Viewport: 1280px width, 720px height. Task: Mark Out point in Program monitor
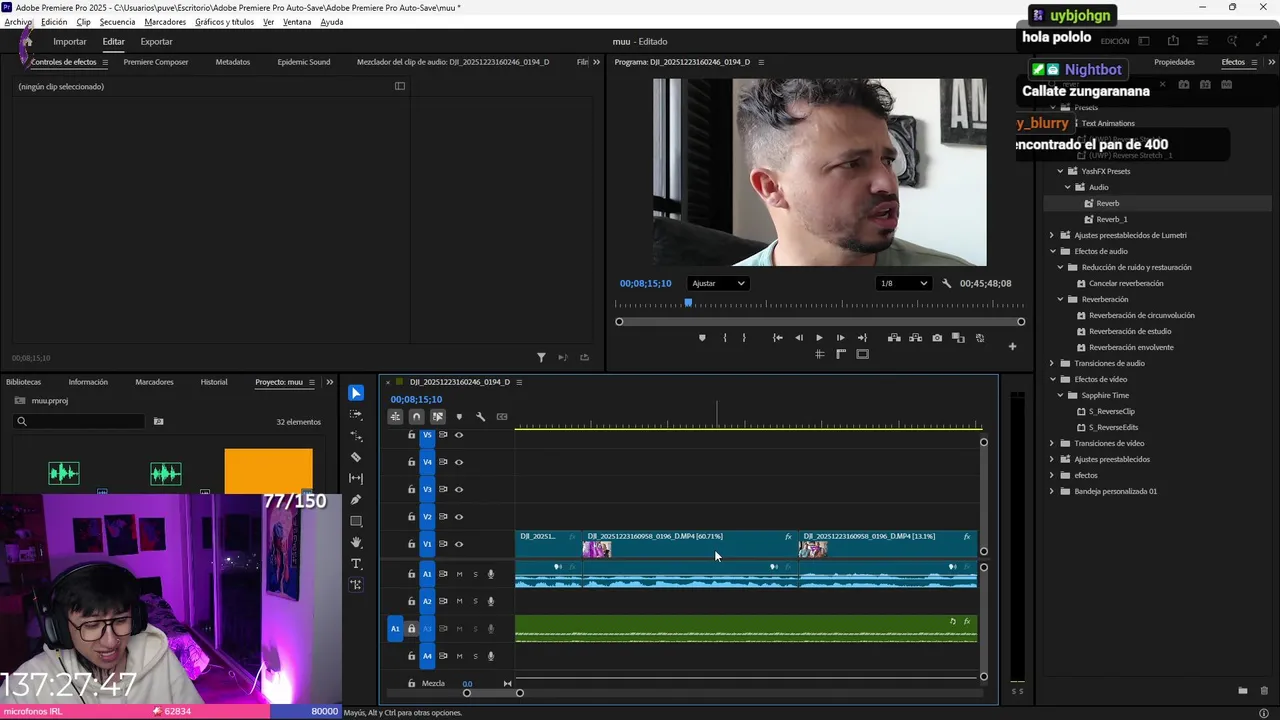click(x=744, y=338)
